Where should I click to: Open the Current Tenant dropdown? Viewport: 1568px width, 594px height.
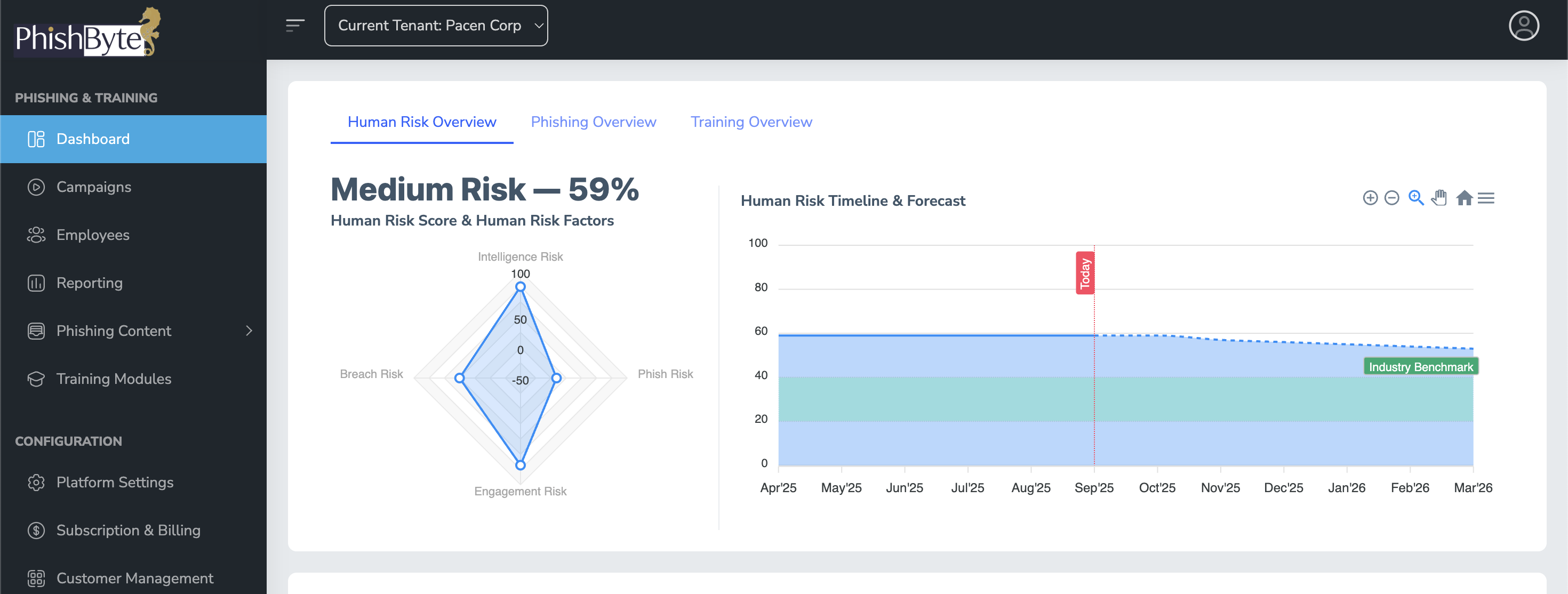tap(436, 26)
